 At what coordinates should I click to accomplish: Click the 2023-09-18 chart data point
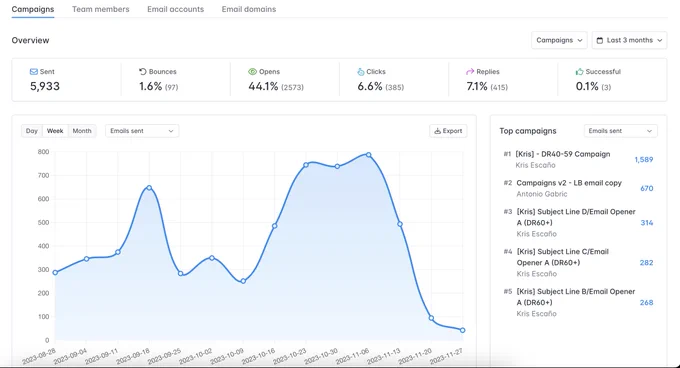coord(149,188)
